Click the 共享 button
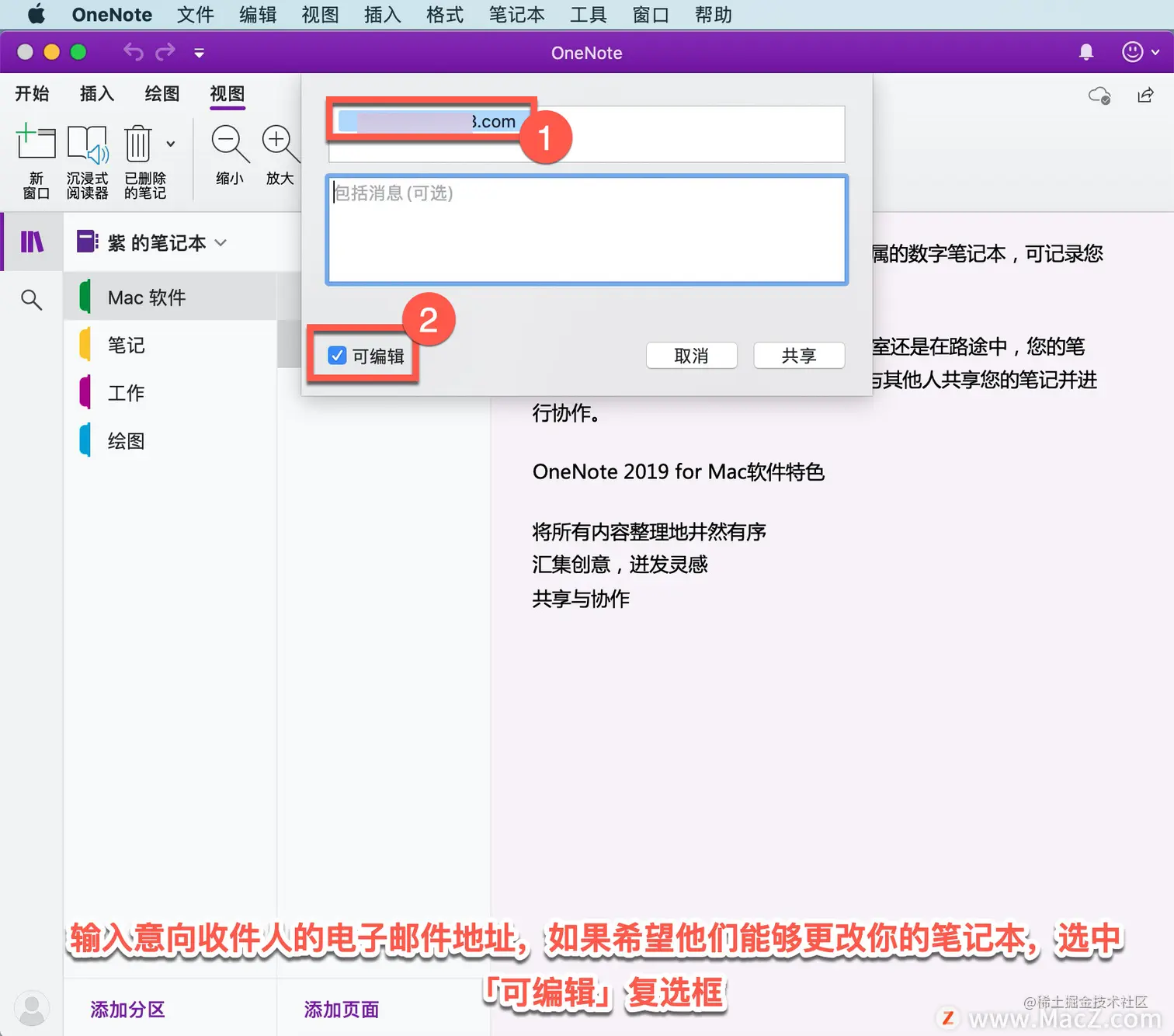 [x=799, y=356]
